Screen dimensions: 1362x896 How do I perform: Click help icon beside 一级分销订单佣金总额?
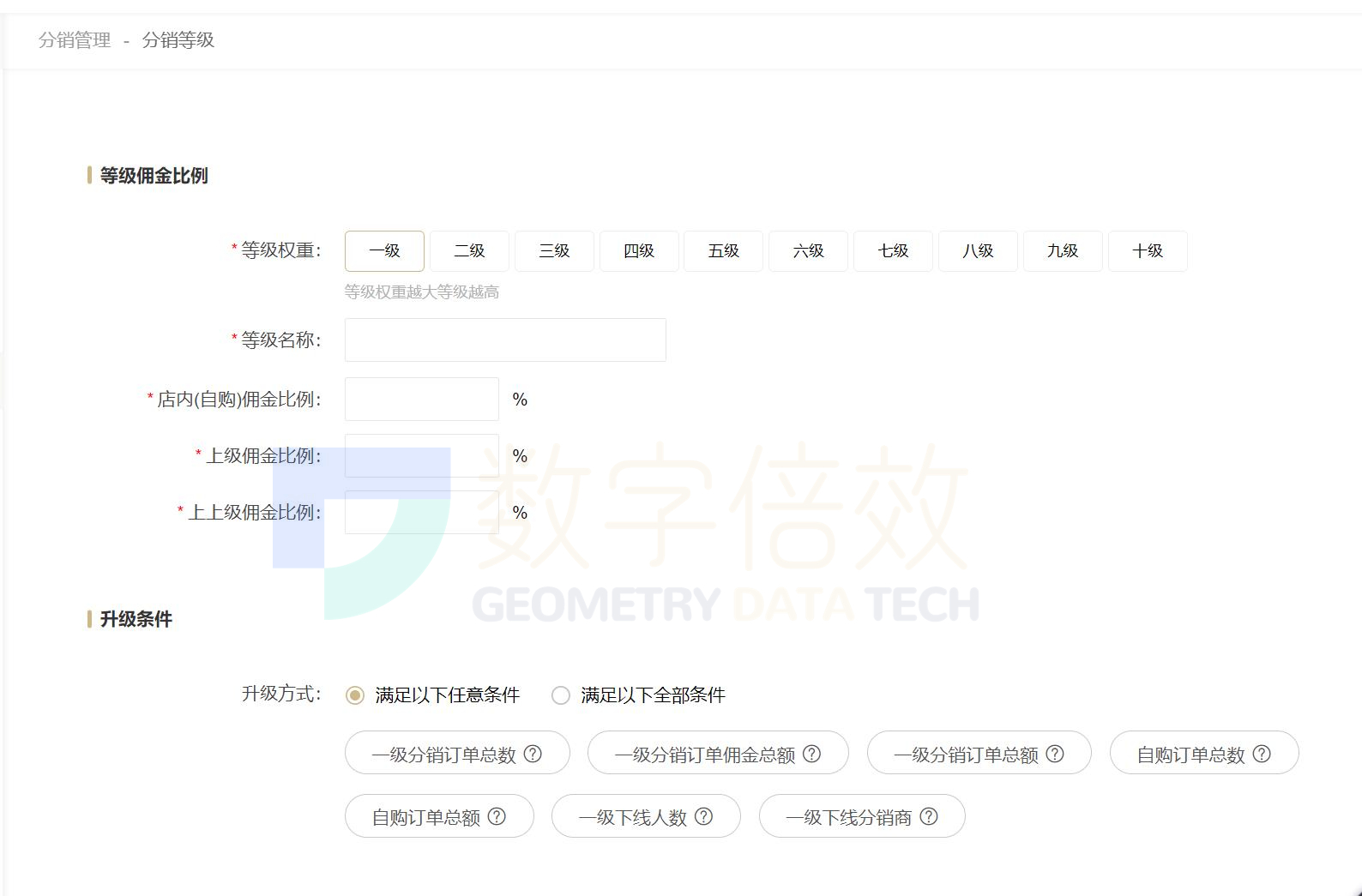click(x=811, y=754)
